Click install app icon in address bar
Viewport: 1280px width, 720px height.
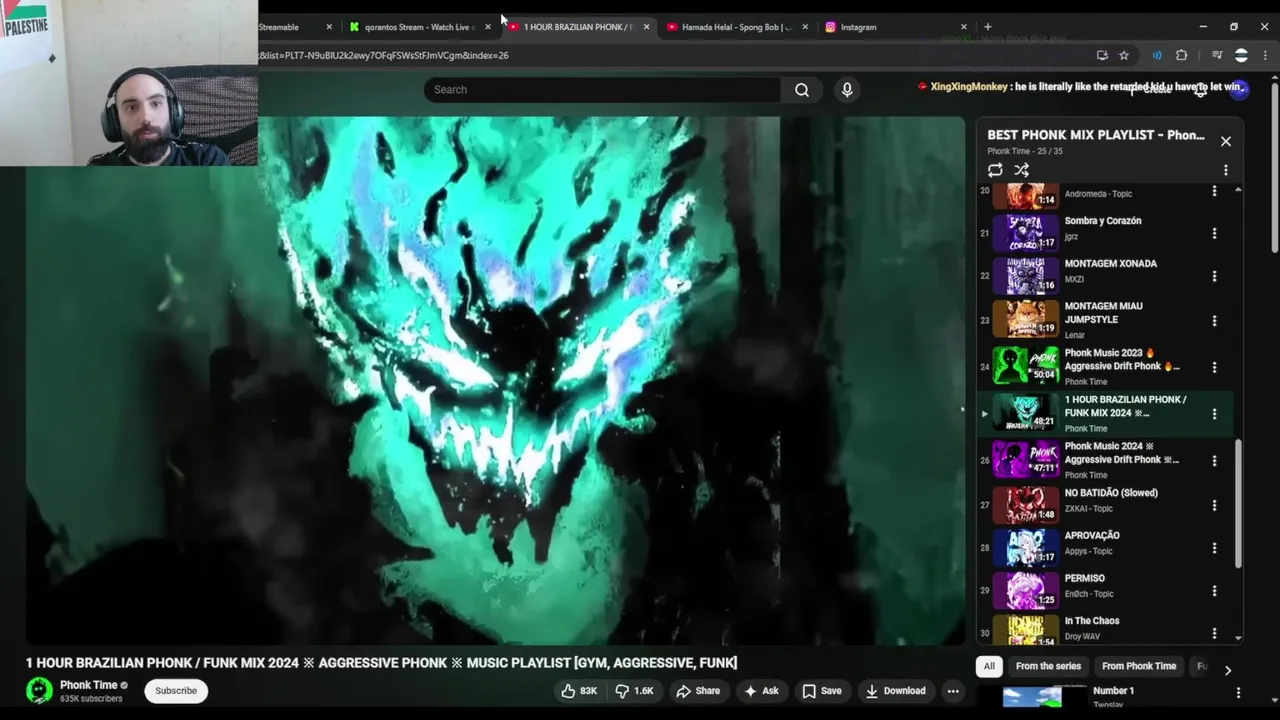coord(1102,55)
